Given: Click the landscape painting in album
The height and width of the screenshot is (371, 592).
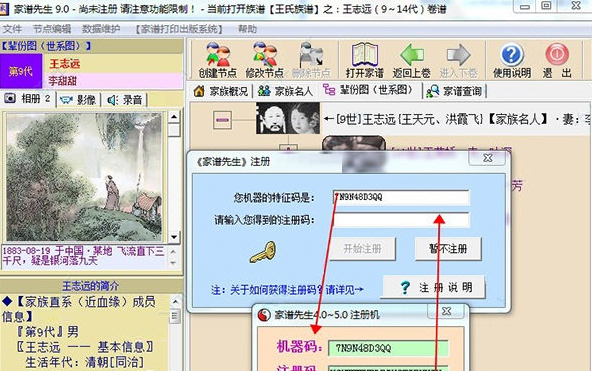Looking at the screenshot, I should 84,177.
